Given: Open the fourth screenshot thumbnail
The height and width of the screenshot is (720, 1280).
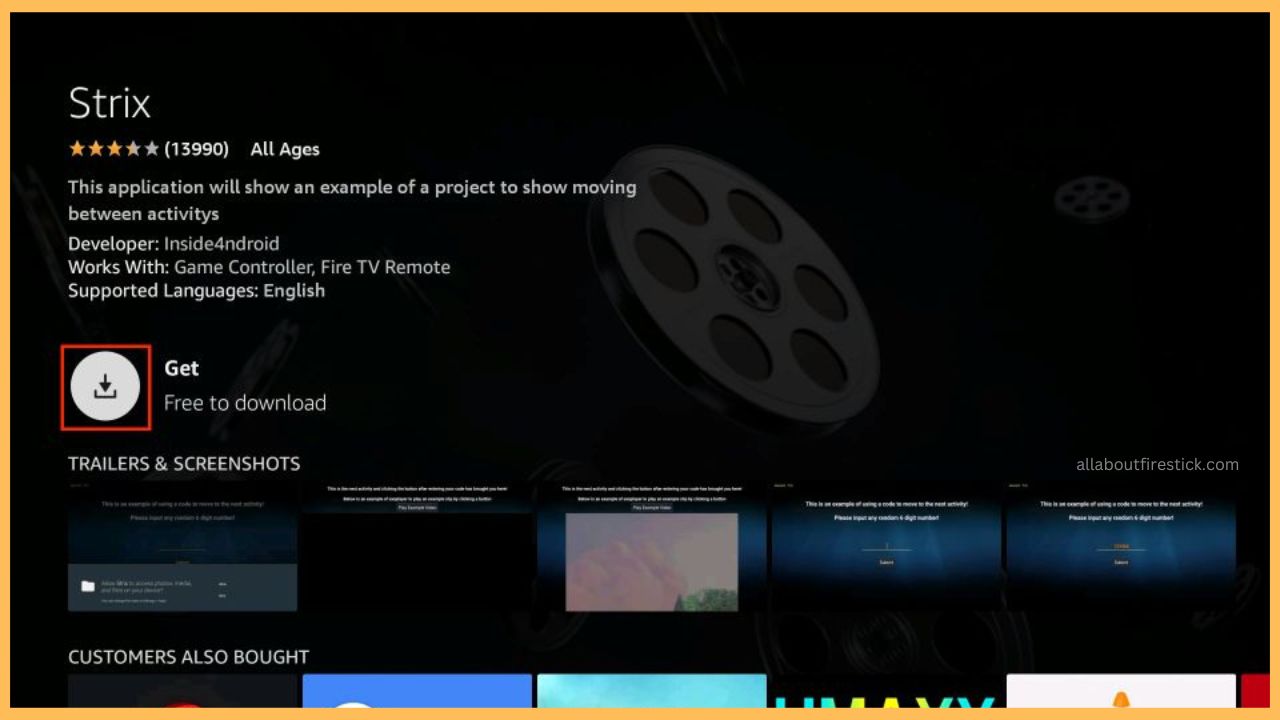Looking at the screenshot, I should (886, 547).
